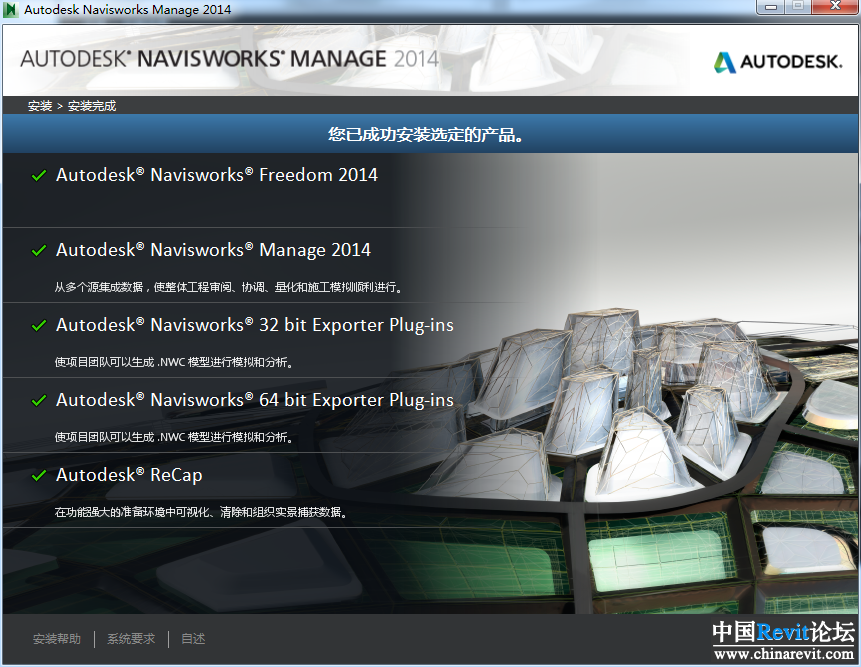The height and width of the screenshot is (667, 861).
Task: Click the Navisworks app icon in the title bar
Action: coord(11,10)
